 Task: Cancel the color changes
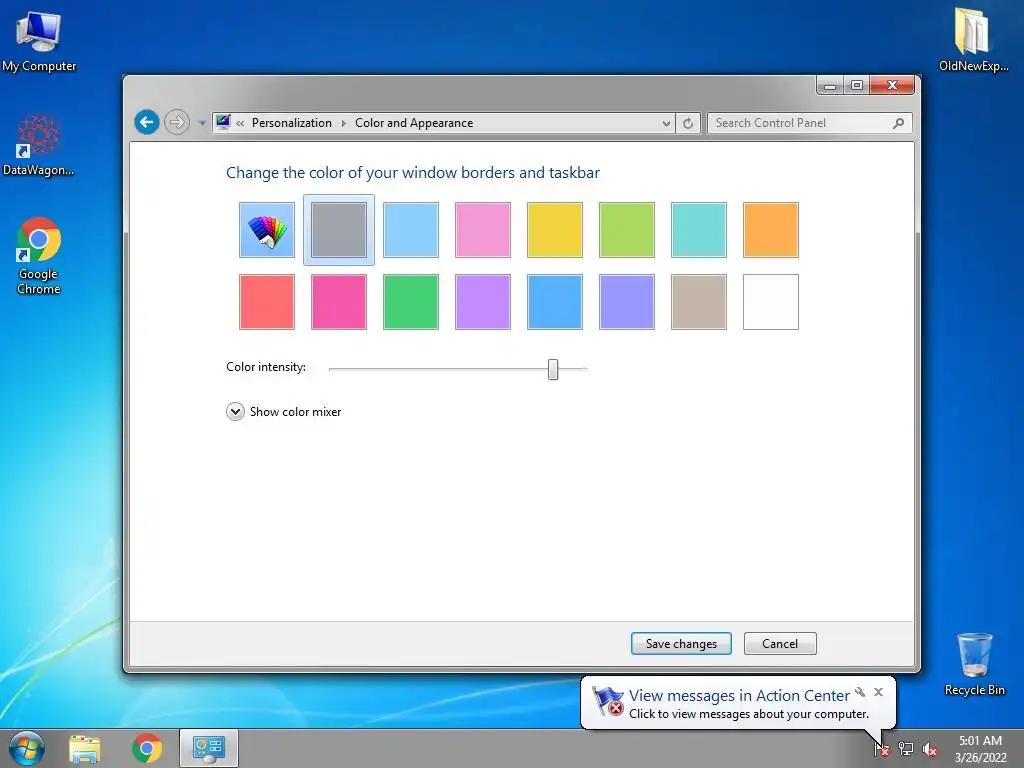pos(780,644)
